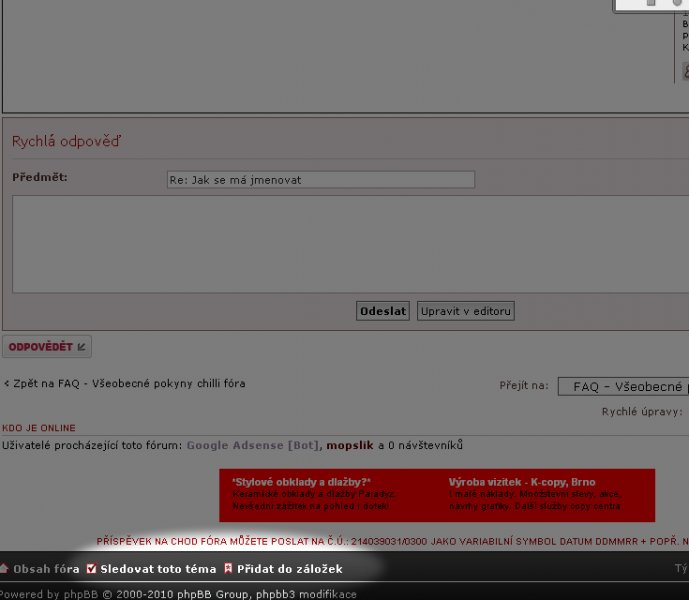
Task: Click the arrow icon on the Odpovědět button
Action: point(82,347)
